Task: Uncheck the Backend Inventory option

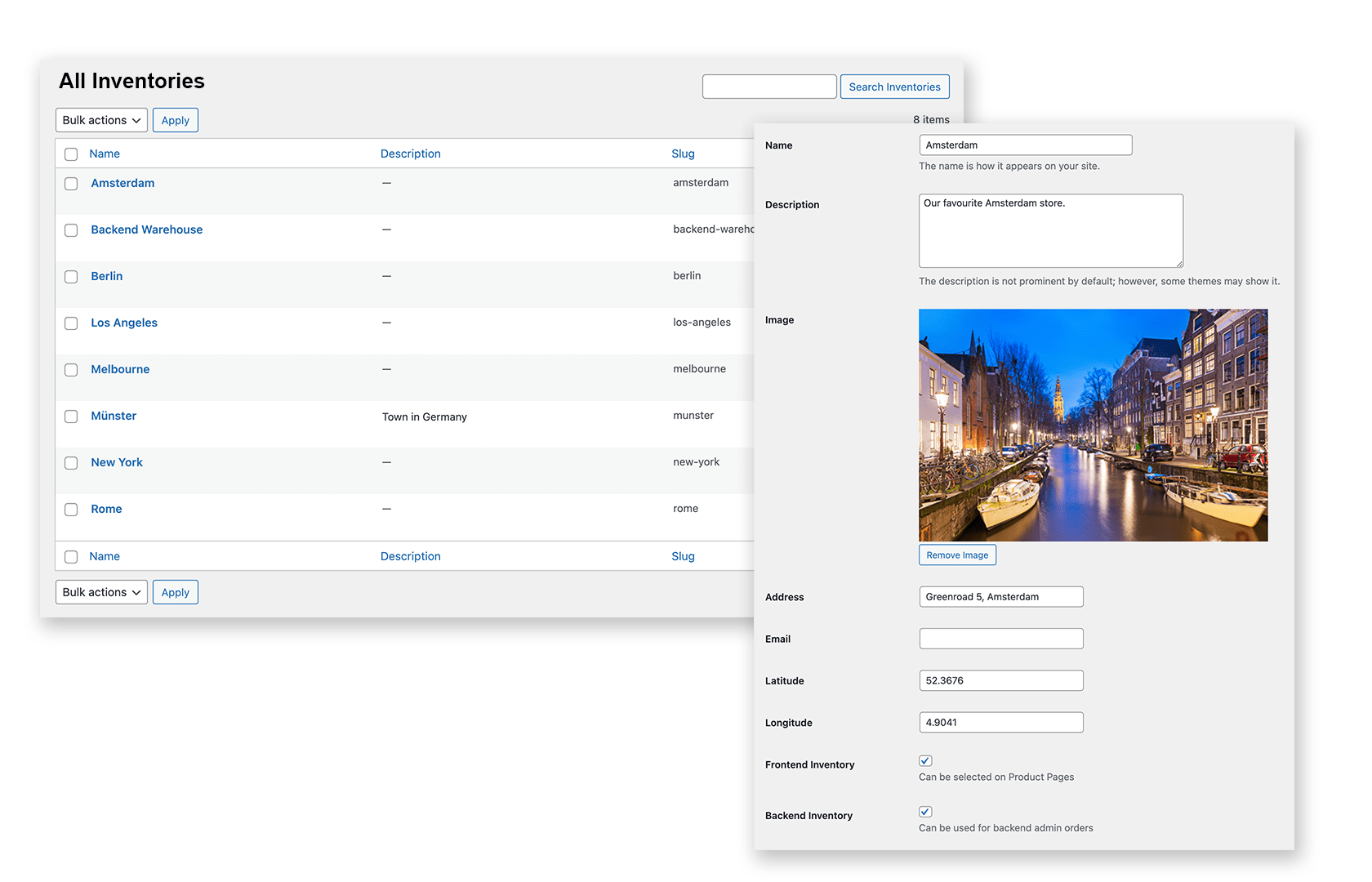Action: [924, 812]
